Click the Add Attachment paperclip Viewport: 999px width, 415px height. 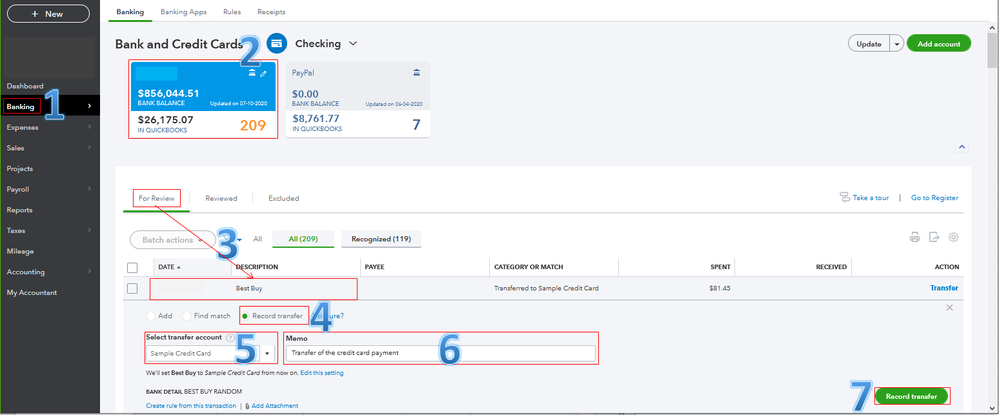[x=247, y=406]
